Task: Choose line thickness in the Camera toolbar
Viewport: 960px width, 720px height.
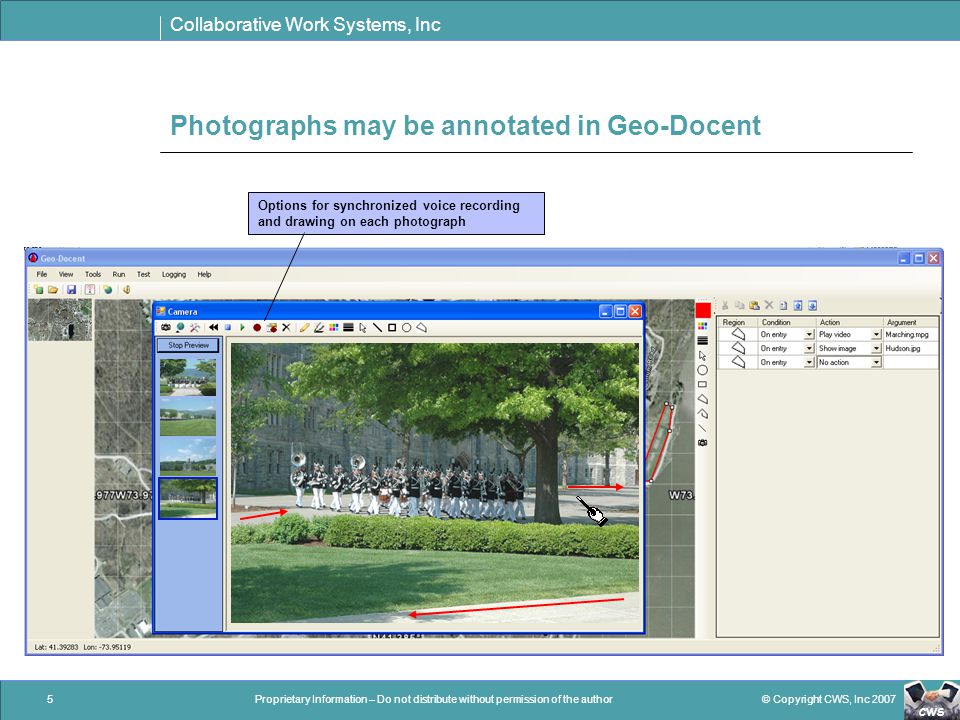Action: 348,328
